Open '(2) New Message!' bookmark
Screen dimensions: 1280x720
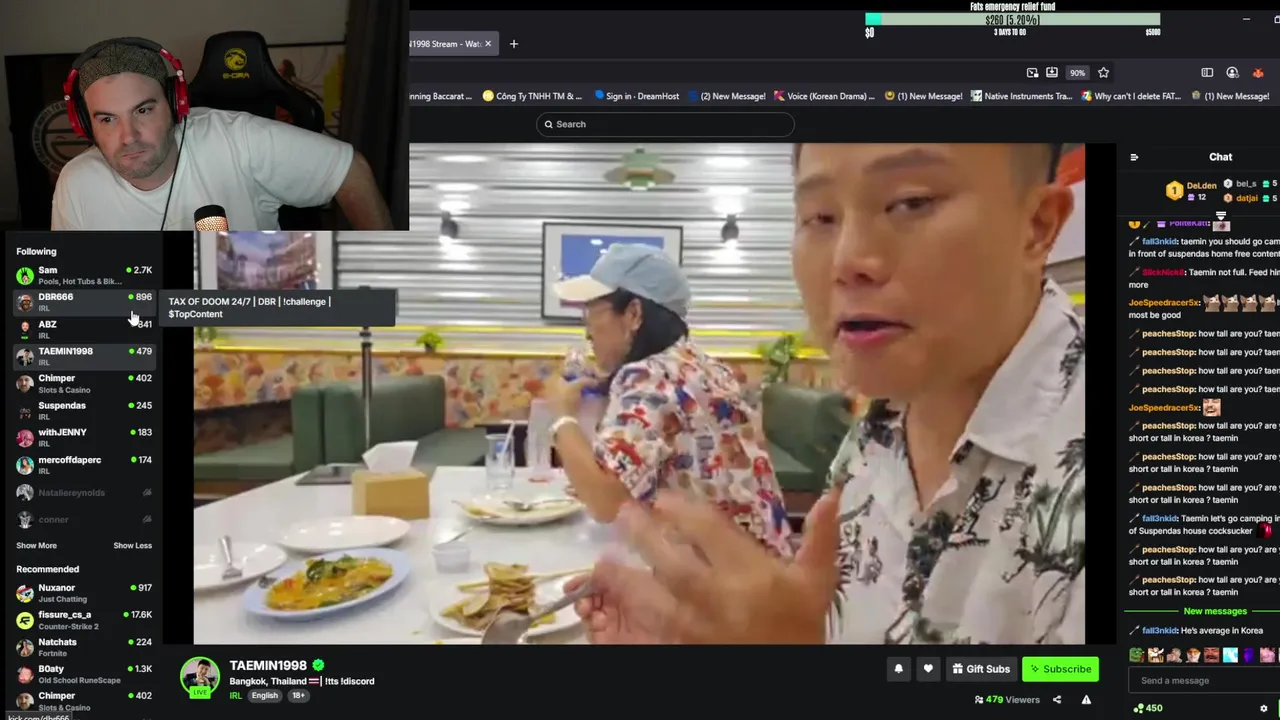[726, 96]
